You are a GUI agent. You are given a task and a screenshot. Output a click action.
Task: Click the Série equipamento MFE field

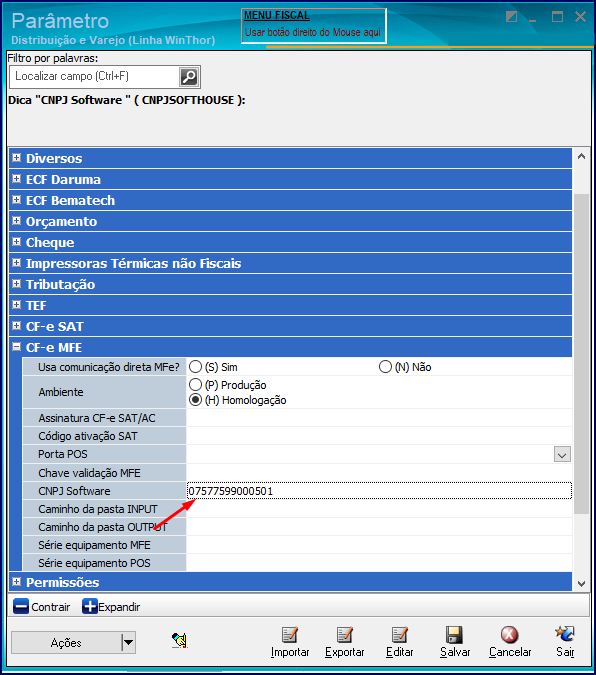(x=379, y=545)
